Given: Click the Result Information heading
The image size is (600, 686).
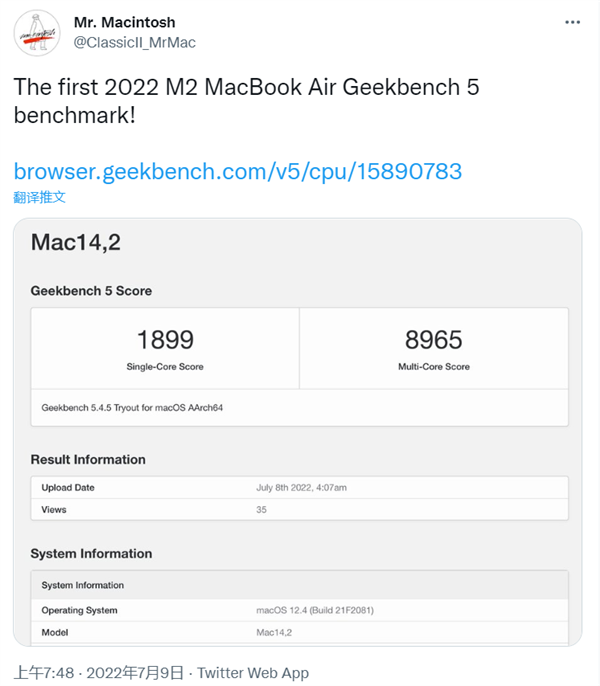Looking at the screenshot, I should pos(88,460).
